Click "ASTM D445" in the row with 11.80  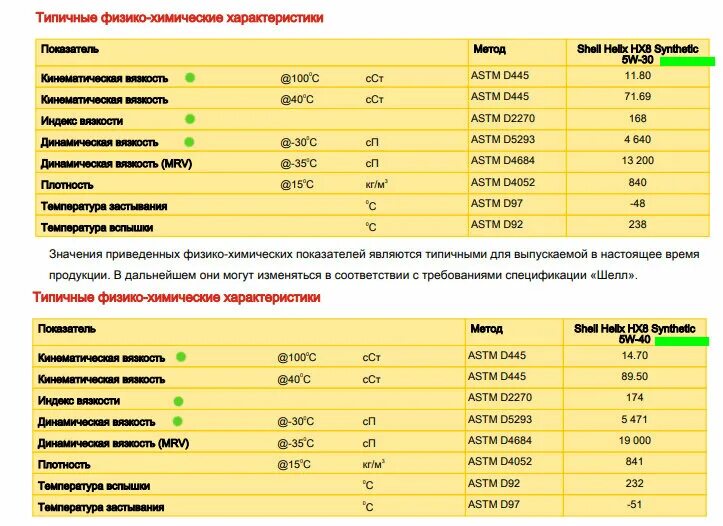click(500, 76)
